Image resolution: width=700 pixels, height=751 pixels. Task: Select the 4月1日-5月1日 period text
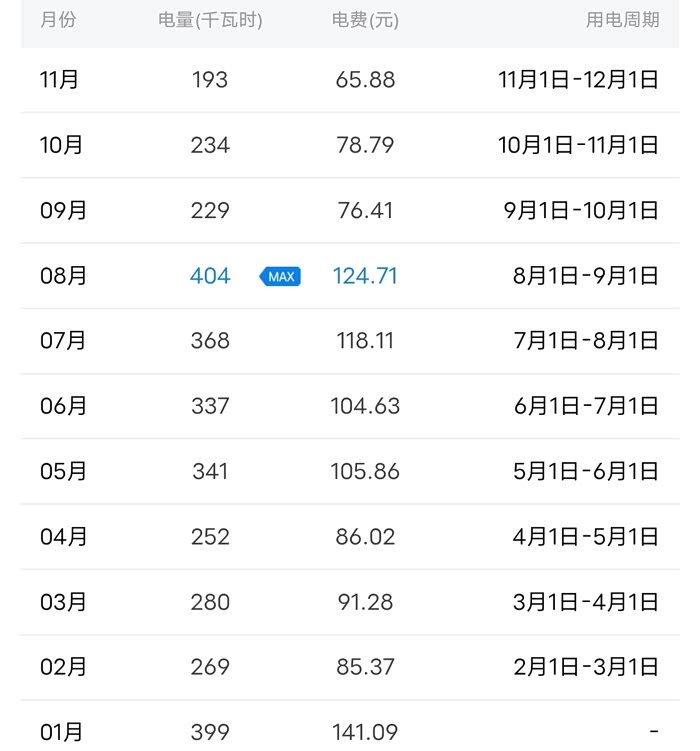point(586,536)
